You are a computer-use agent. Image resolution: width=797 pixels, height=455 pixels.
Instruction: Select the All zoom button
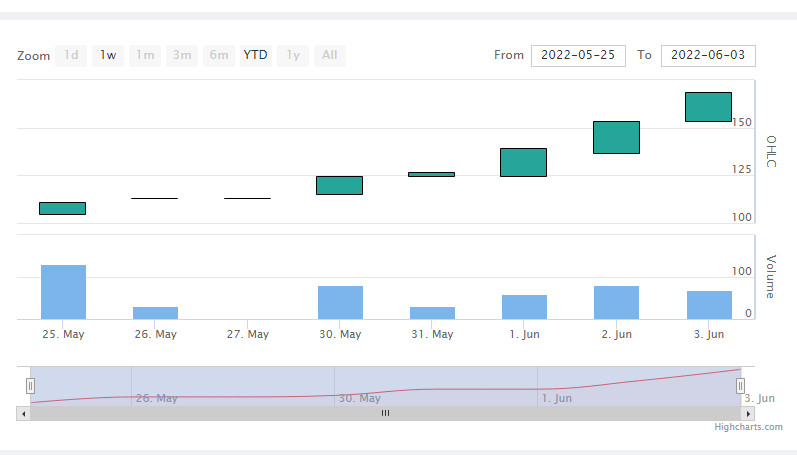(330, 55)
